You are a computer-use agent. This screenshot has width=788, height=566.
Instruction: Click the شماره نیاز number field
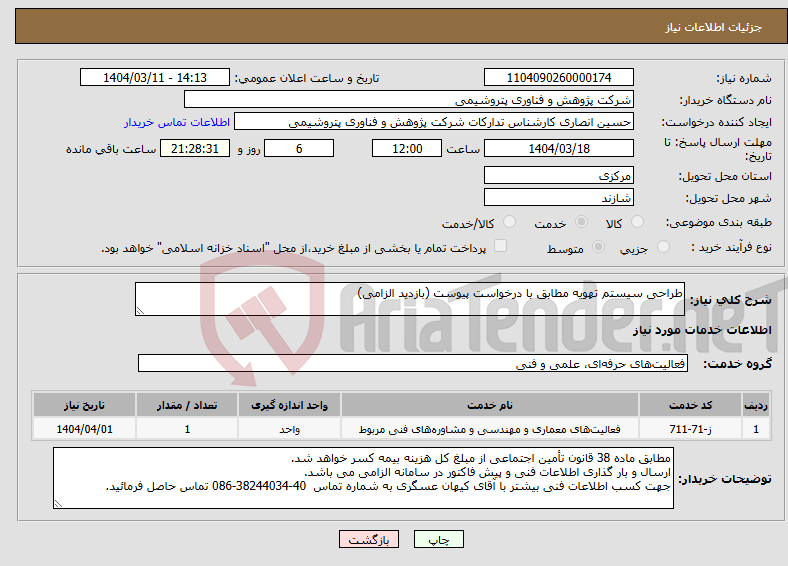point(558,77)
